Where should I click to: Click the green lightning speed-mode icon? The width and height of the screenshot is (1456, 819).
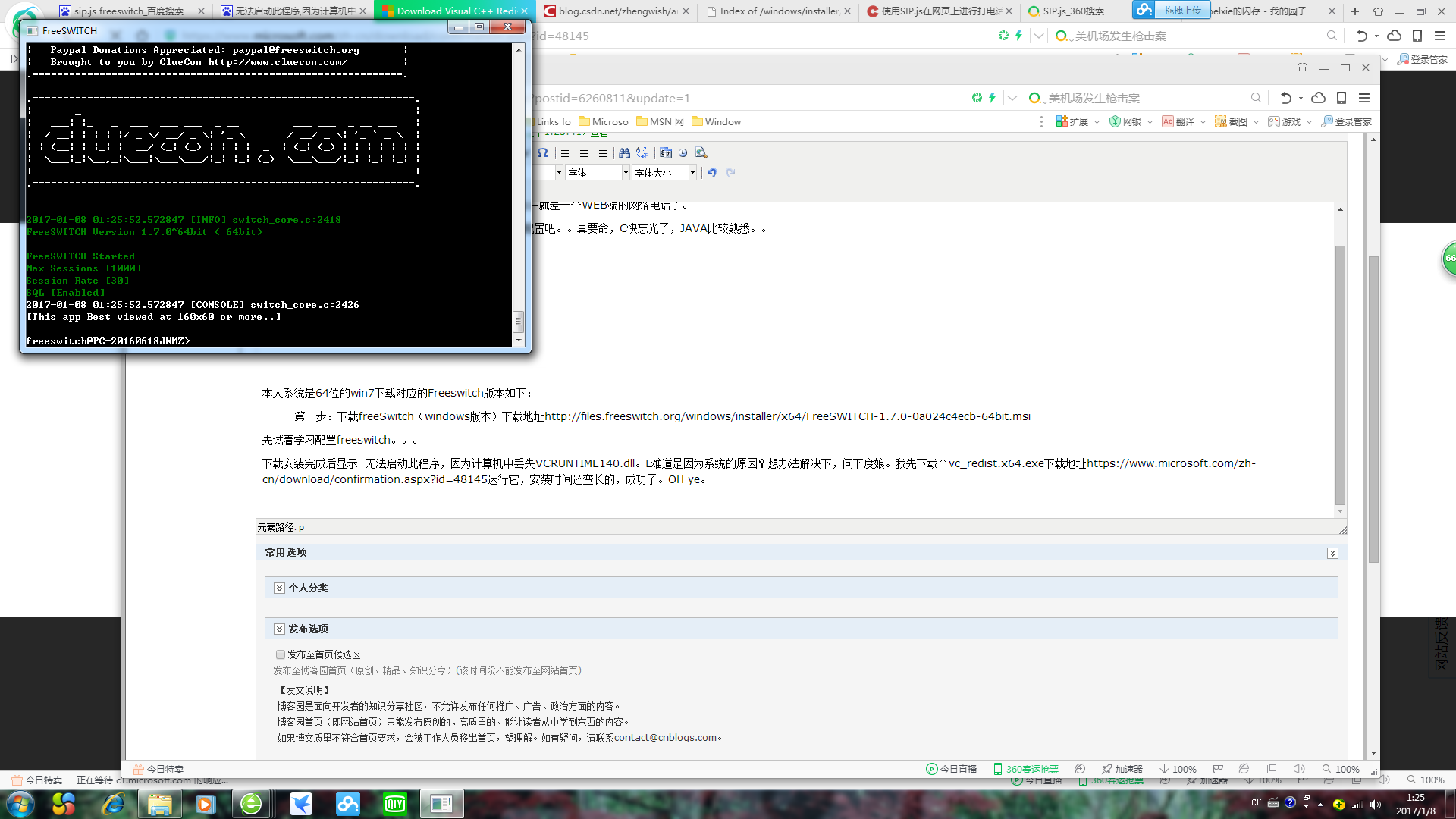click(992, 98)
